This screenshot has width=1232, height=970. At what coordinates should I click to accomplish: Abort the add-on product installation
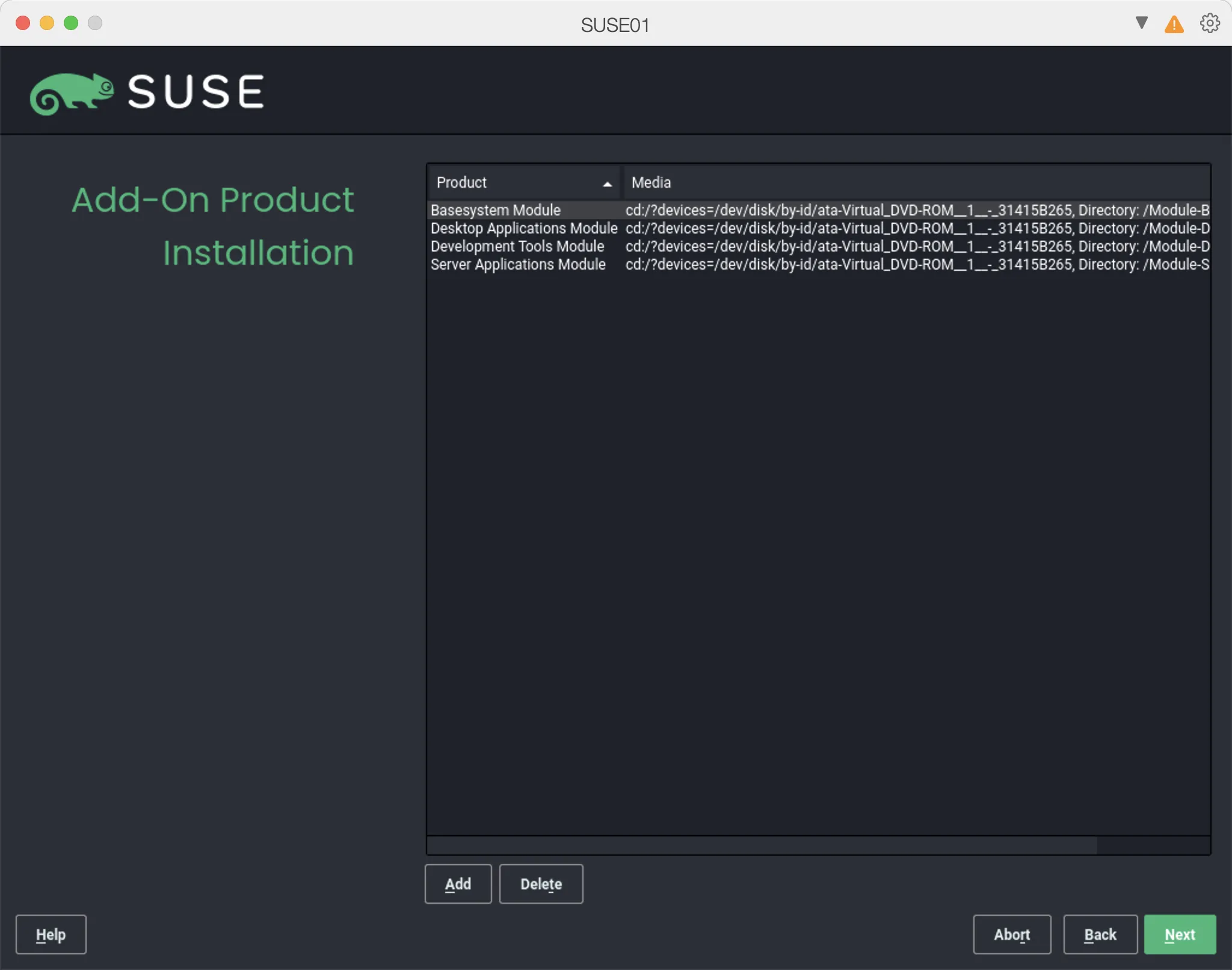1011,934
